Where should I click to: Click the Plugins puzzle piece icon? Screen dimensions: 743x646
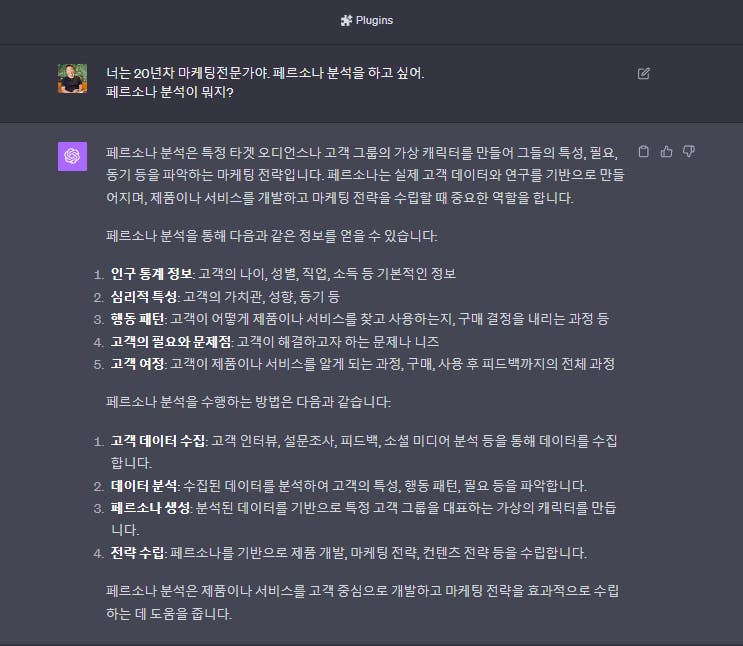click(x=346, y=20)
